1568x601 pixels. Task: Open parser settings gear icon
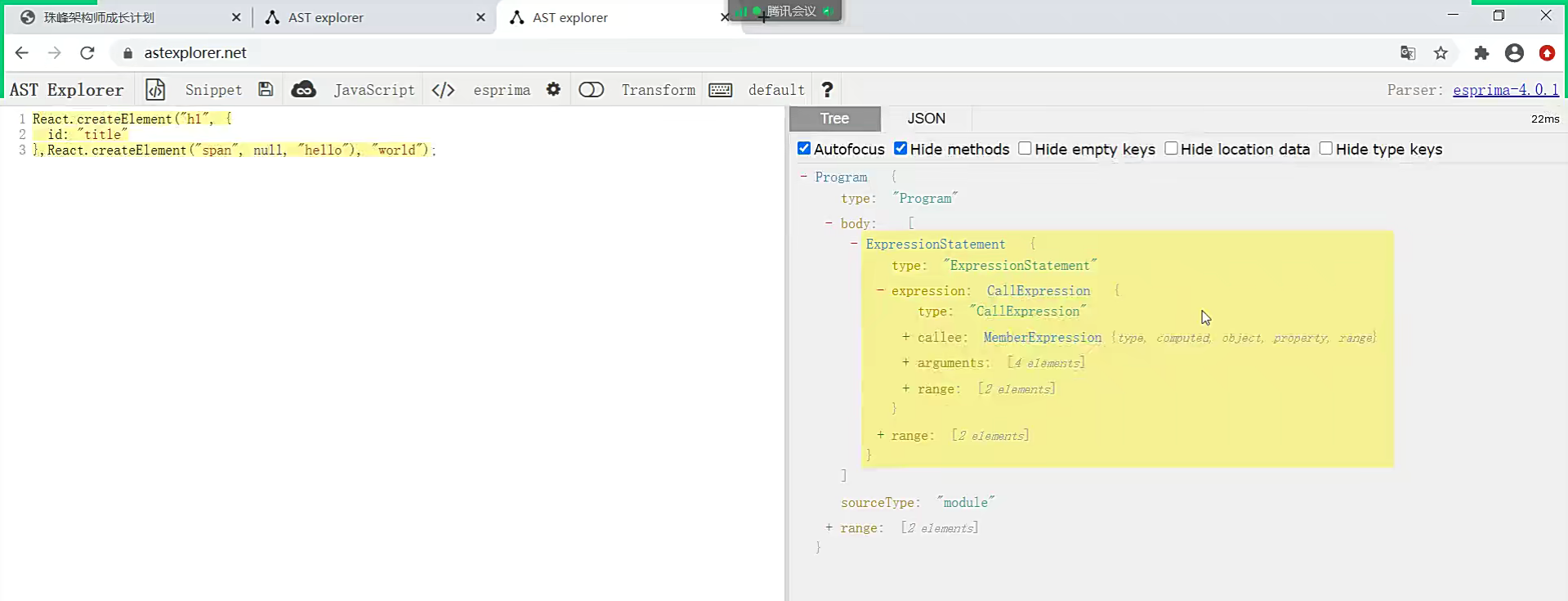(x=553, y=89)
